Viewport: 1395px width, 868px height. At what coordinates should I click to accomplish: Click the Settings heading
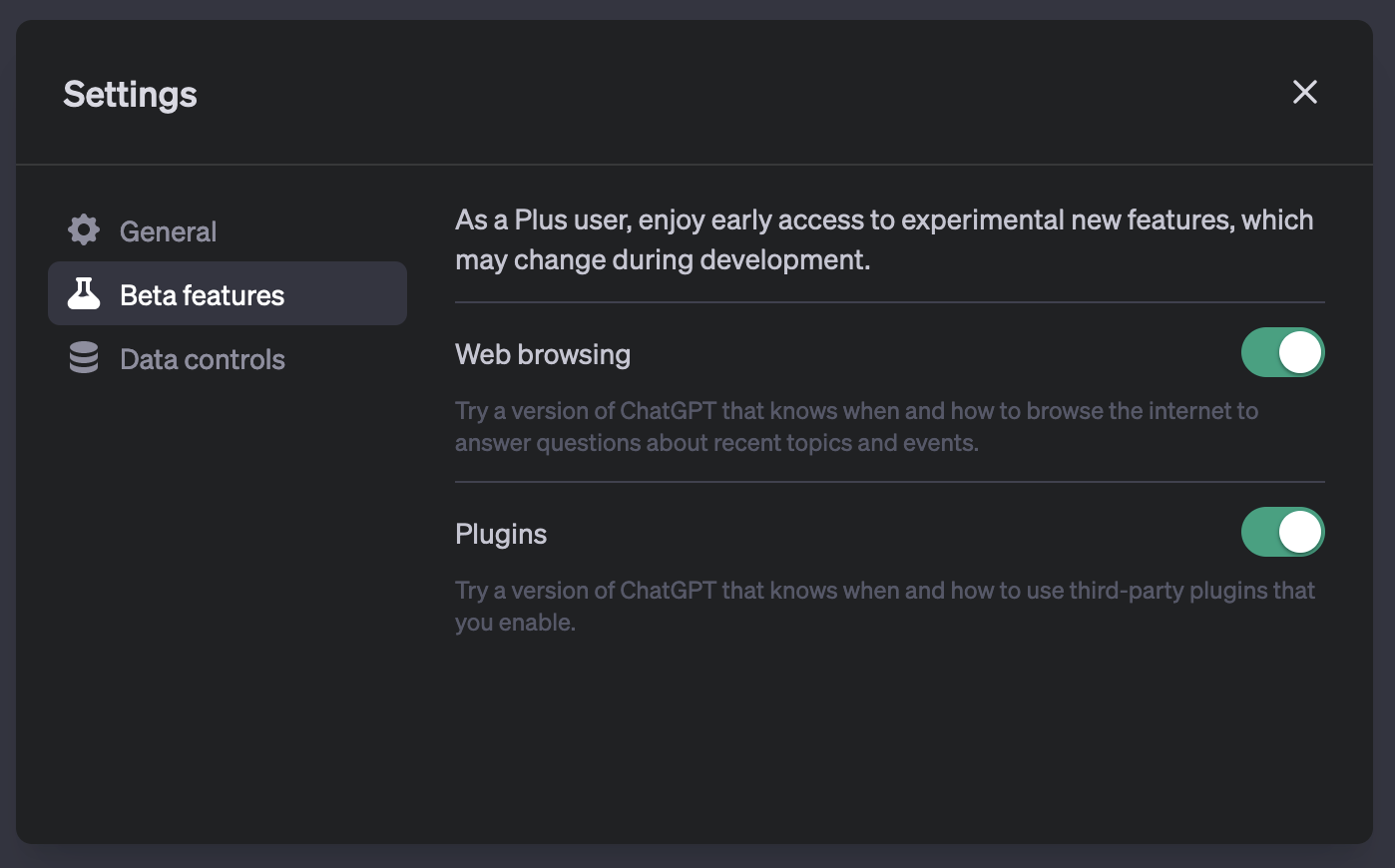click(130, 94)
